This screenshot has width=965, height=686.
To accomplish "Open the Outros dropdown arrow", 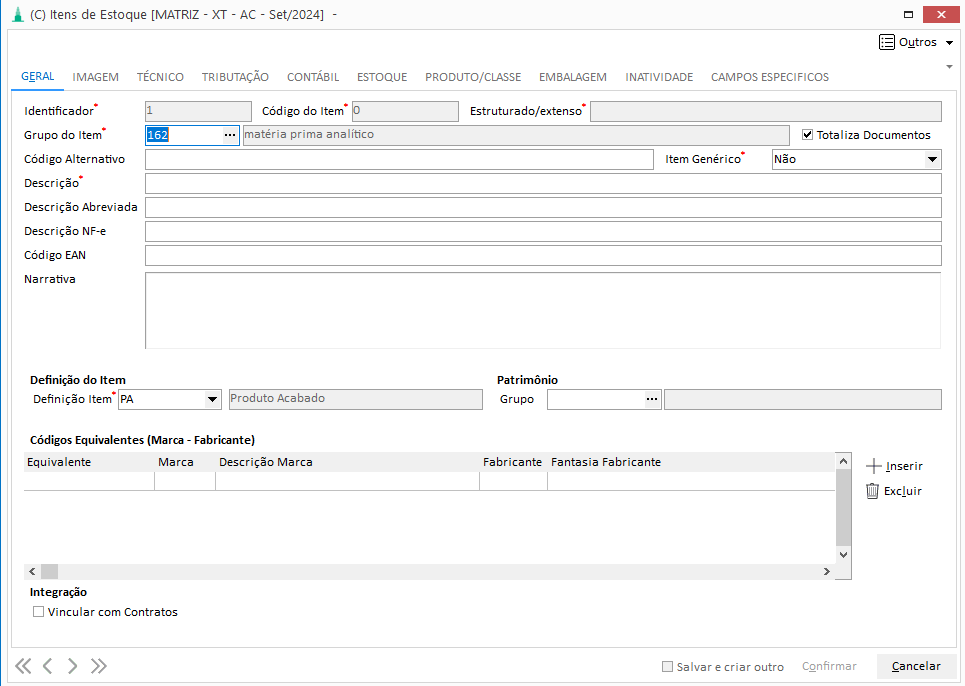I will (x=950, y=42).
